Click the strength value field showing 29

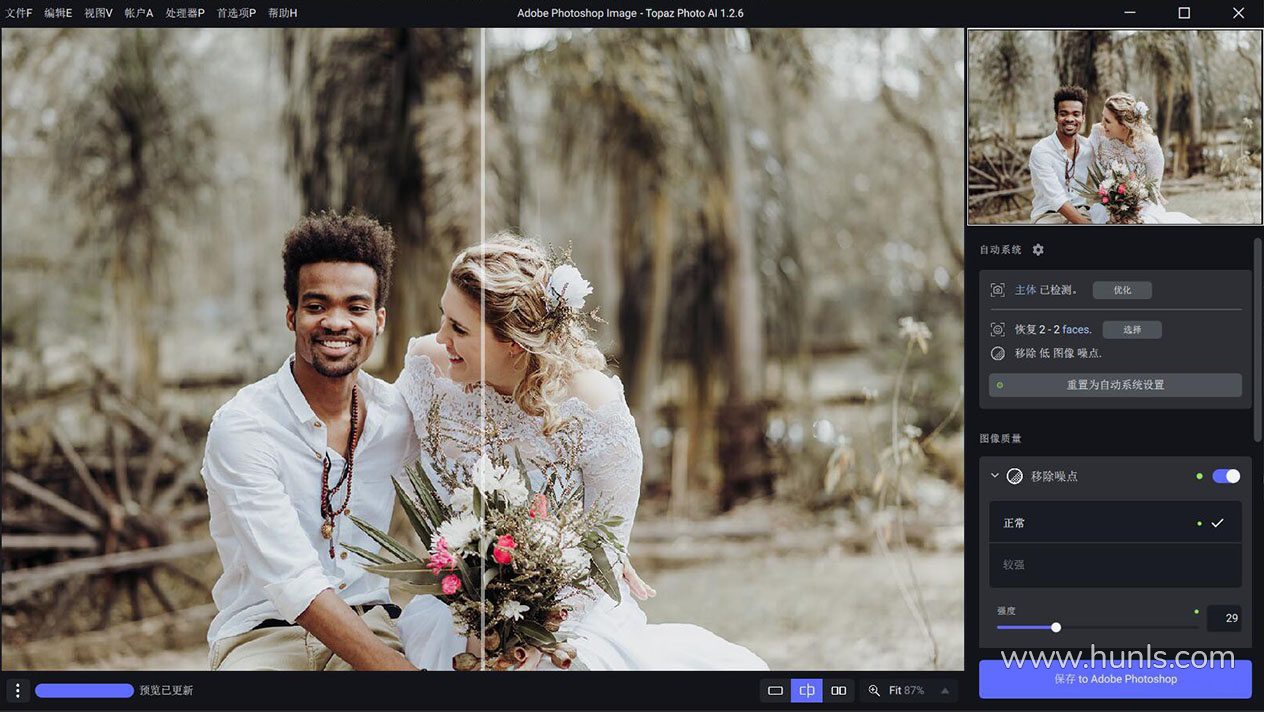point(1225,618)
